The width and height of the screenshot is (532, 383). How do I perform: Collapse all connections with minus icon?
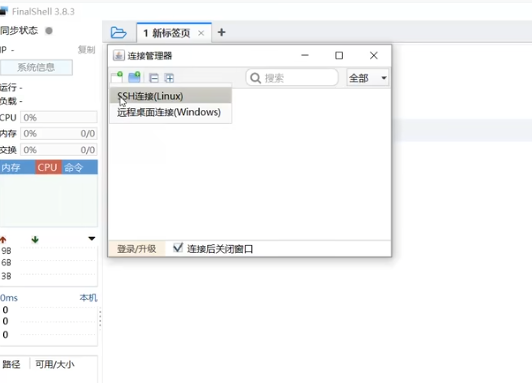point(154,78)
